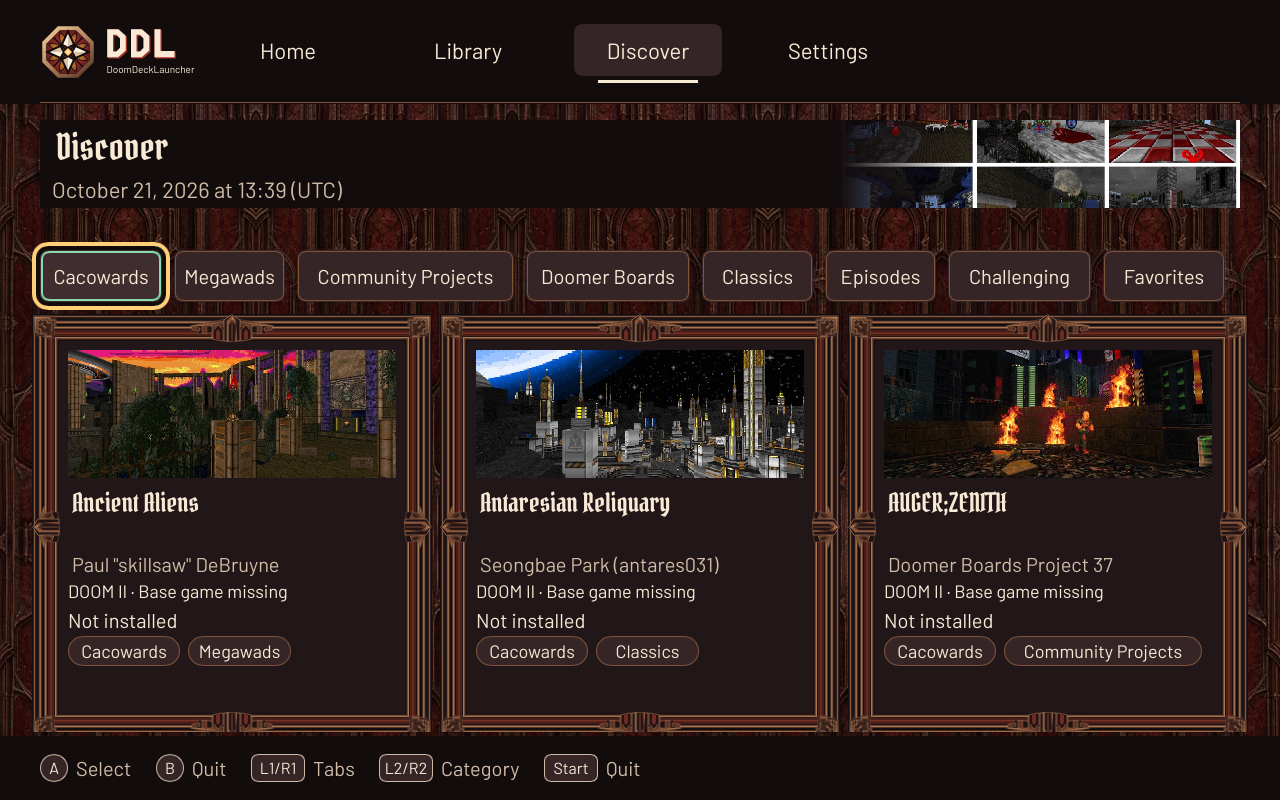Click the AUGER;ZENITH title
Viewport: 1280px width, 800px height.
tap(947, 502)
